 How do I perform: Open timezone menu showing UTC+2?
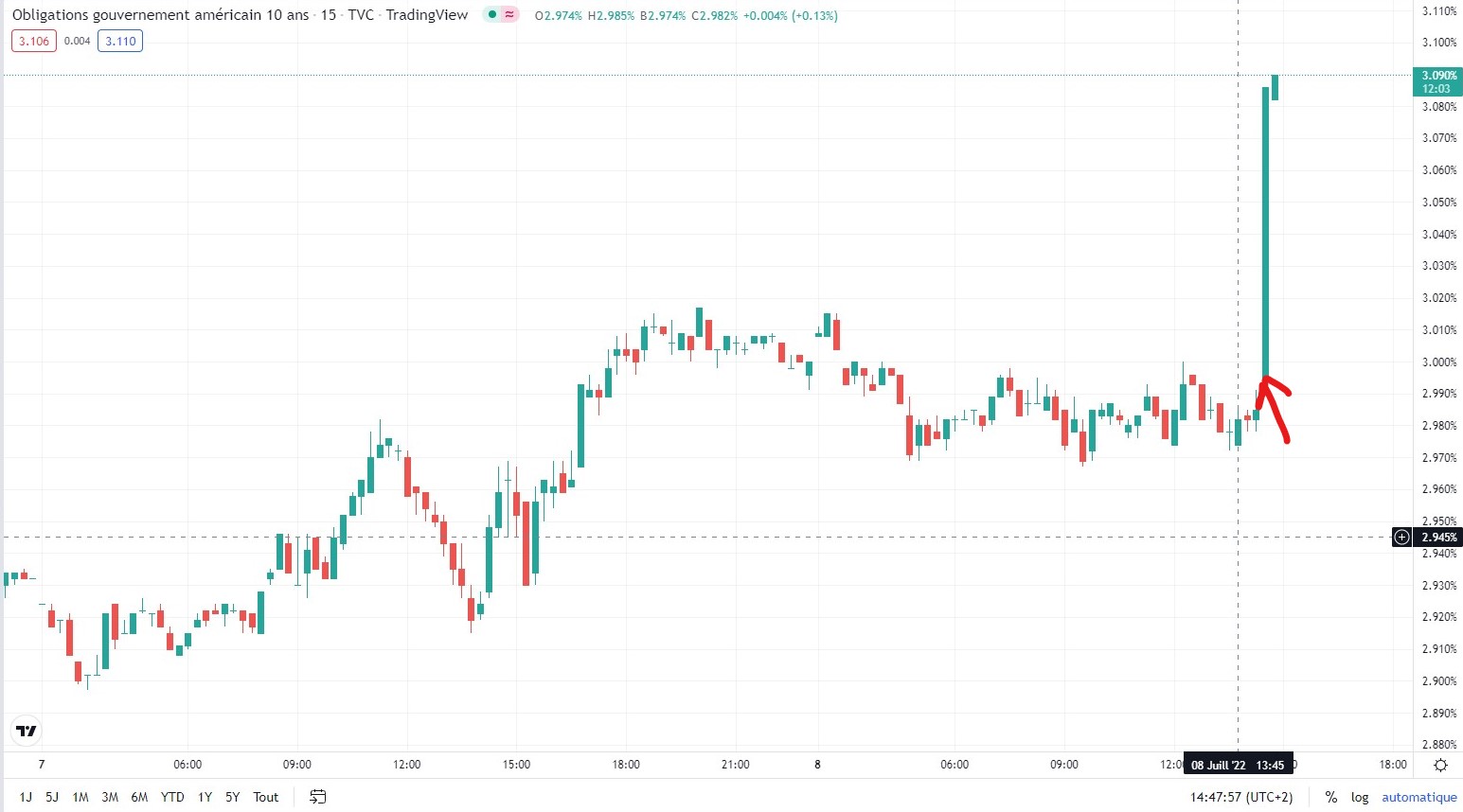tap(1241, 797)
